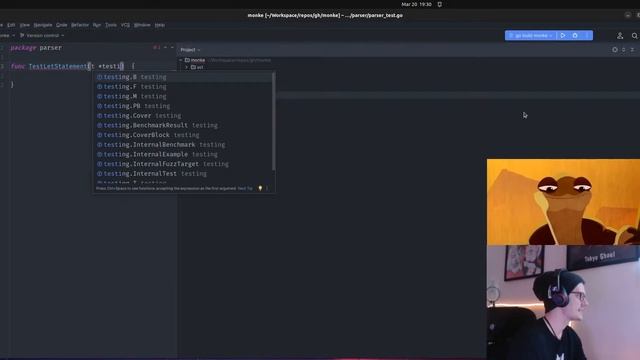
Task: Collapse all in Project panel
Action: point(632,50)
